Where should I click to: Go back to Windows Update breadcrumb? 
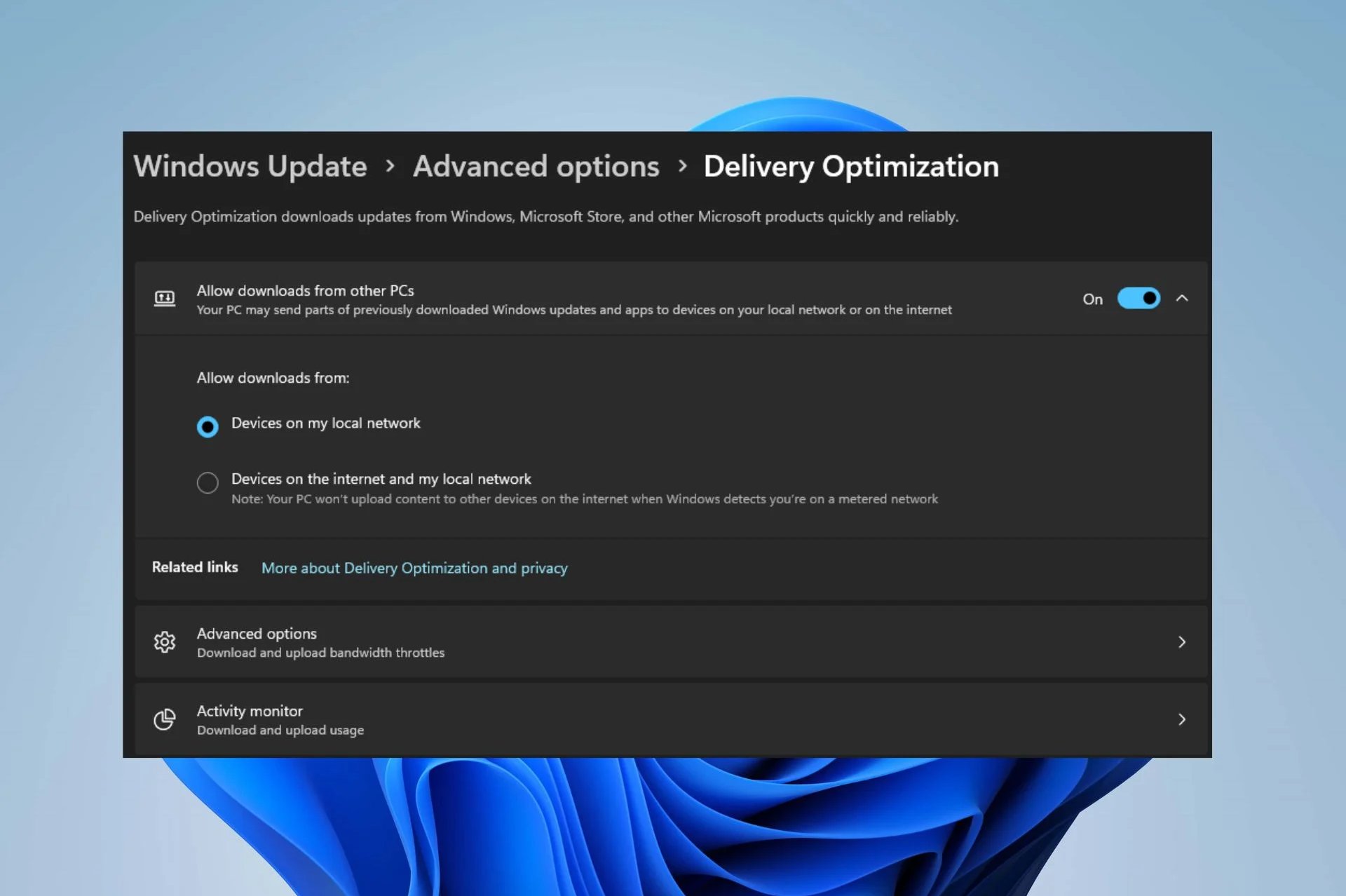pos(250,167)
